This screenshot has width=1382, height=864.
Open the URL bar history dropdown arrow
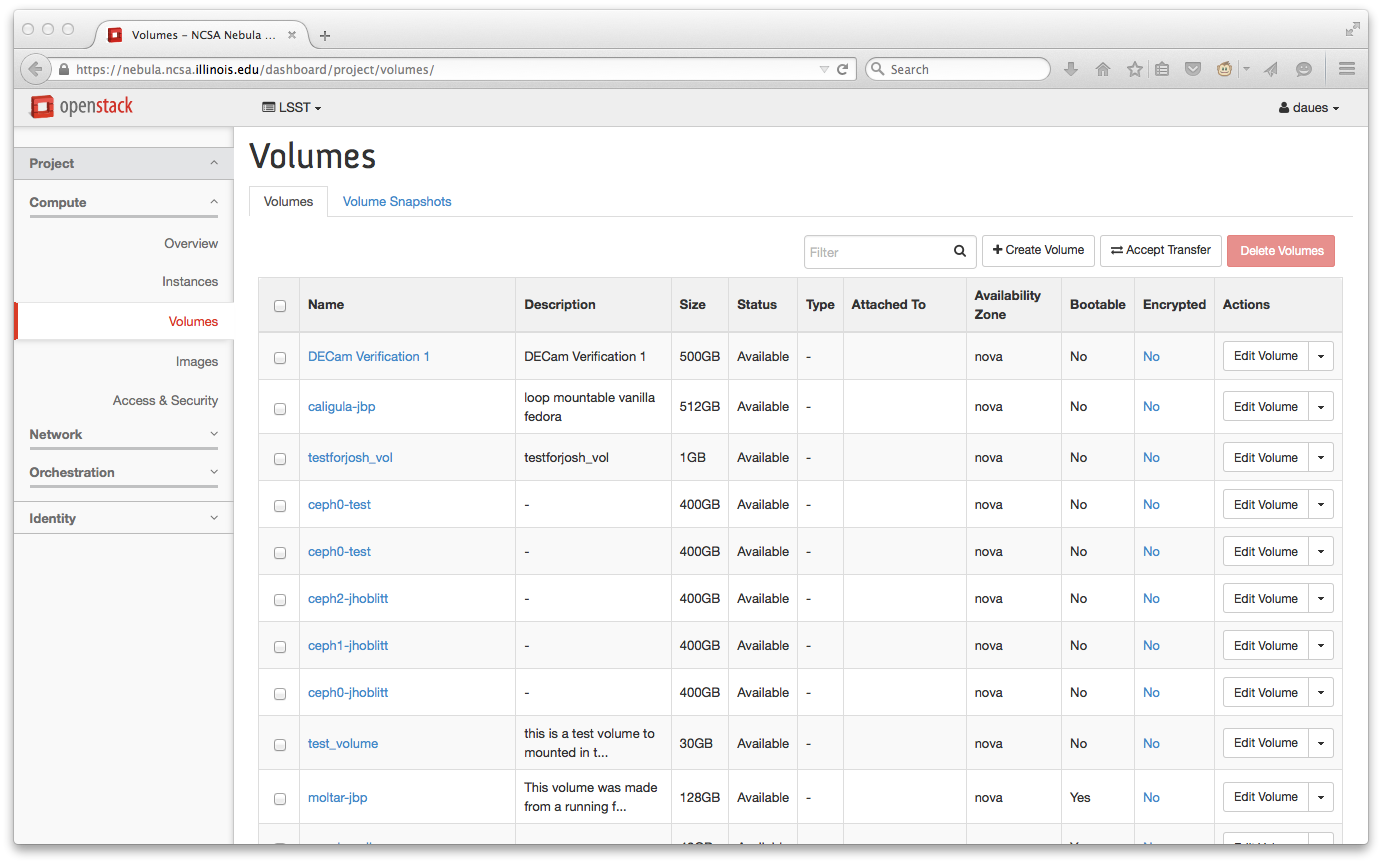coord(824,69)
